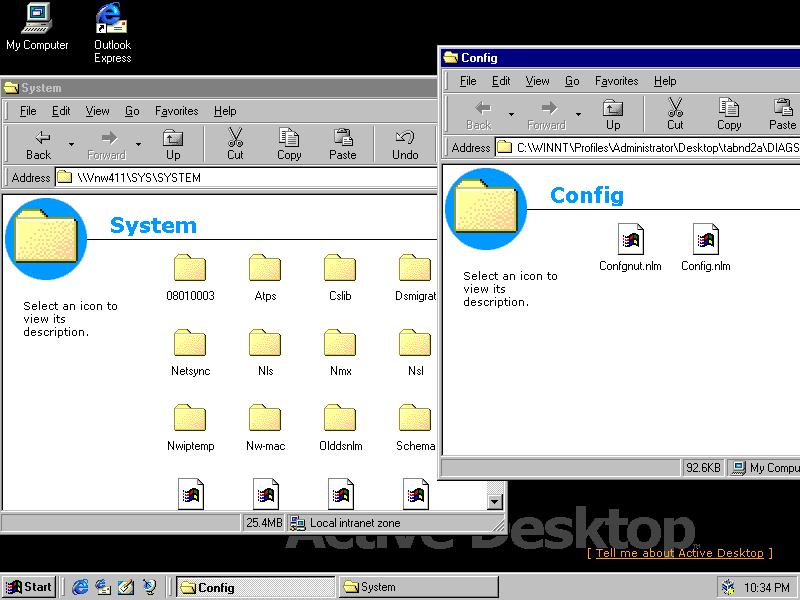Viewport: 800px width, 600px height.
Task: Select the Config.nlm file
Action: pyautogui.click(x=706, y=248)
